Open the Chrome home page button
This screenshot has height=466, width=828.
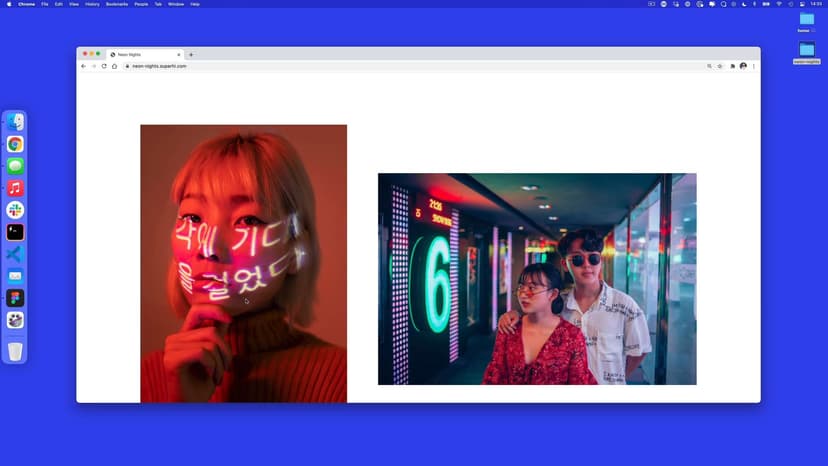pos(114,66)
